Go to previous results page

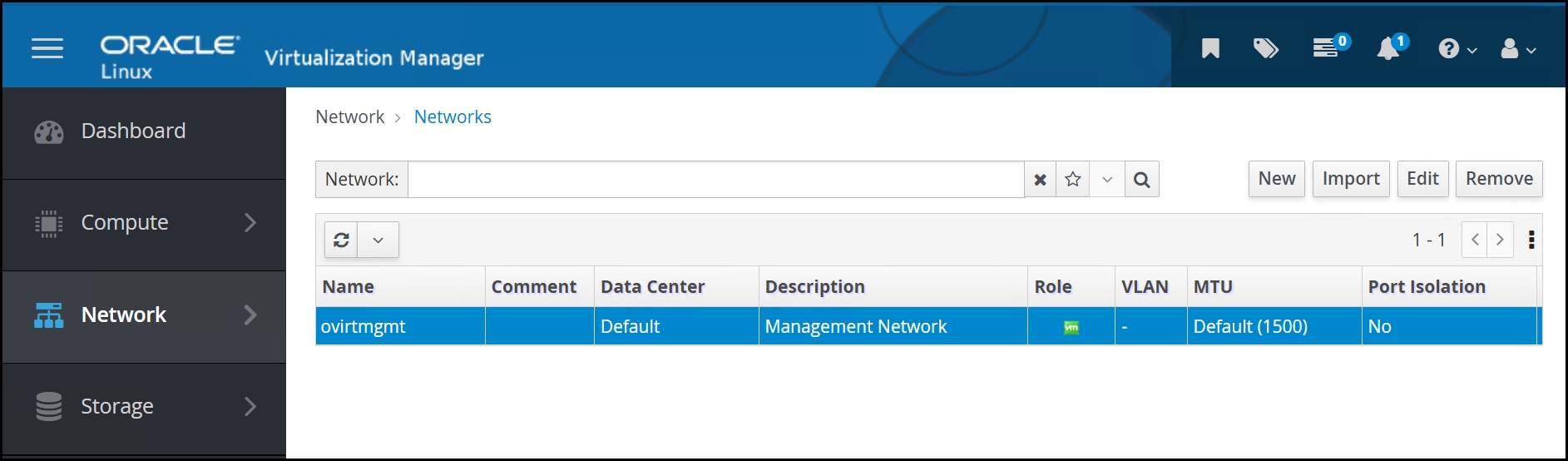coord(1475,240)
